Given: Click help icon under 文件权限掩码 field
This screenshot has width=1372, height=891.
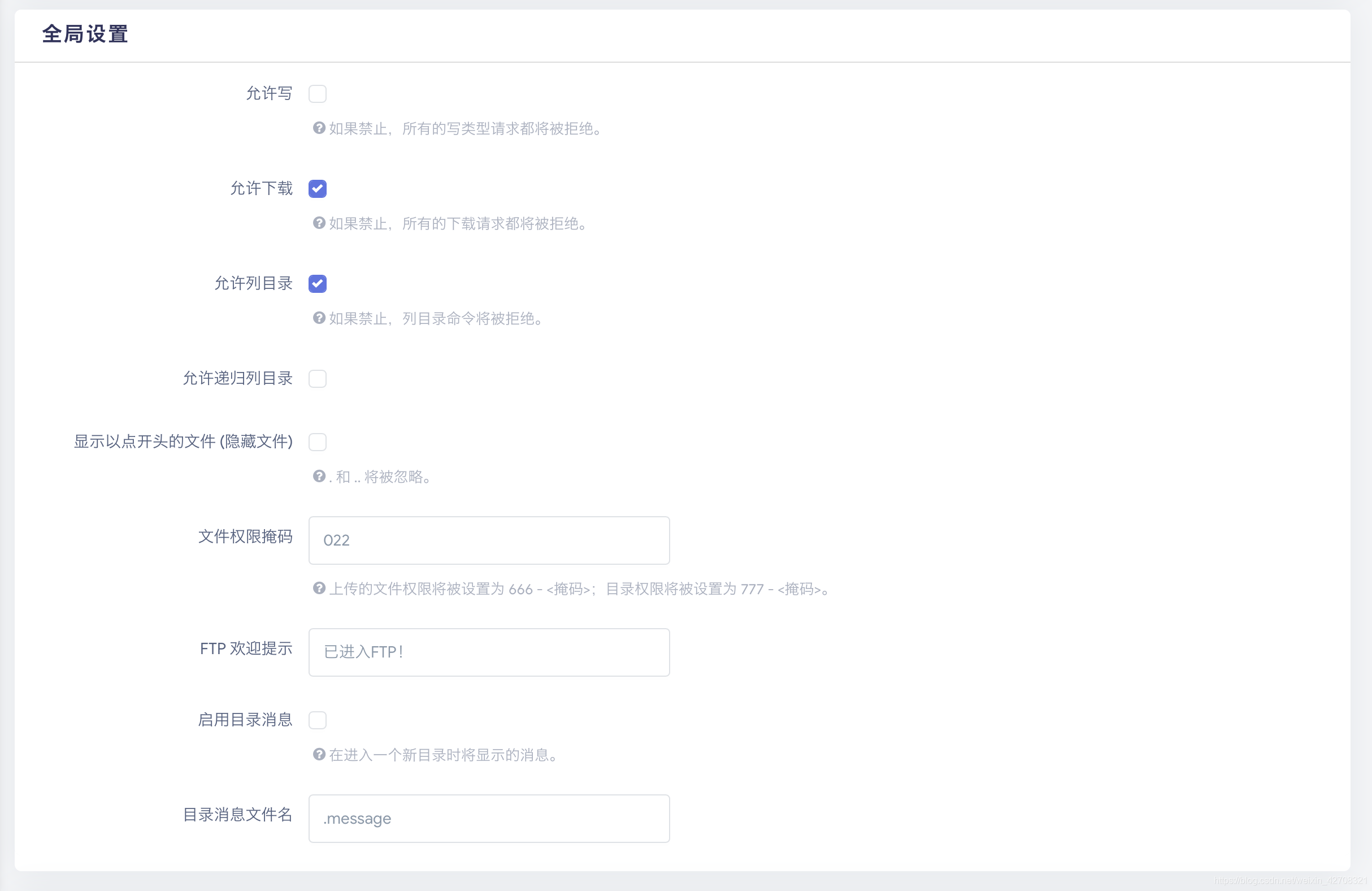Looking at the screenshot, I should point(319,588).
